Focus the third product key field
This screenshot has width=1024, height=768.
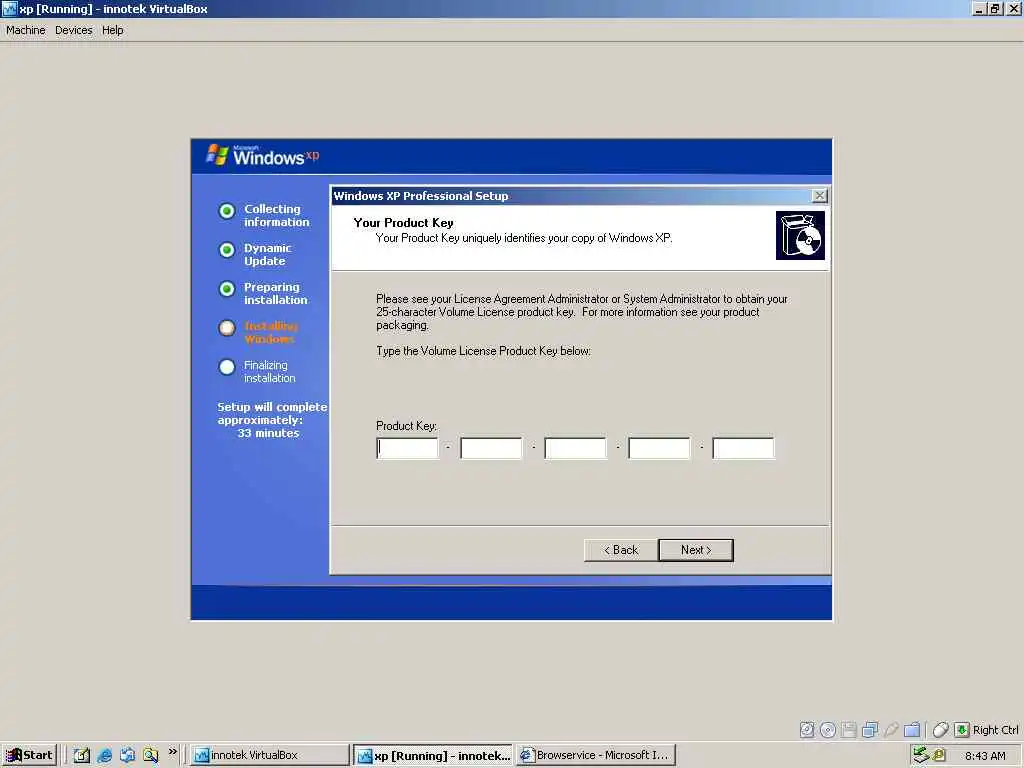[575, 448]
